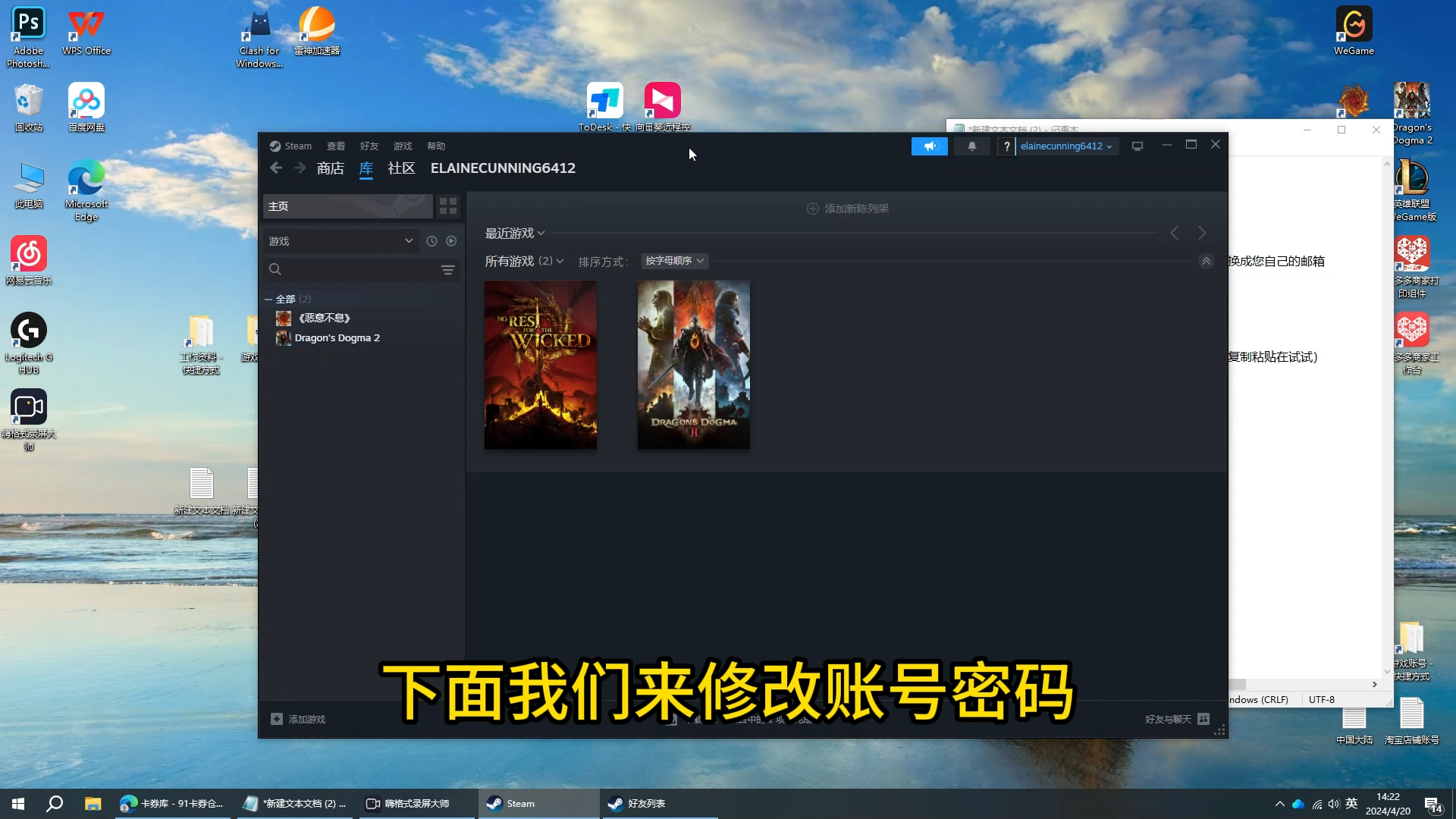Open 淘宝店铺账号 text file on desktop
Viewport: 1456px width, 819px height.
(x=1411, y=722)
